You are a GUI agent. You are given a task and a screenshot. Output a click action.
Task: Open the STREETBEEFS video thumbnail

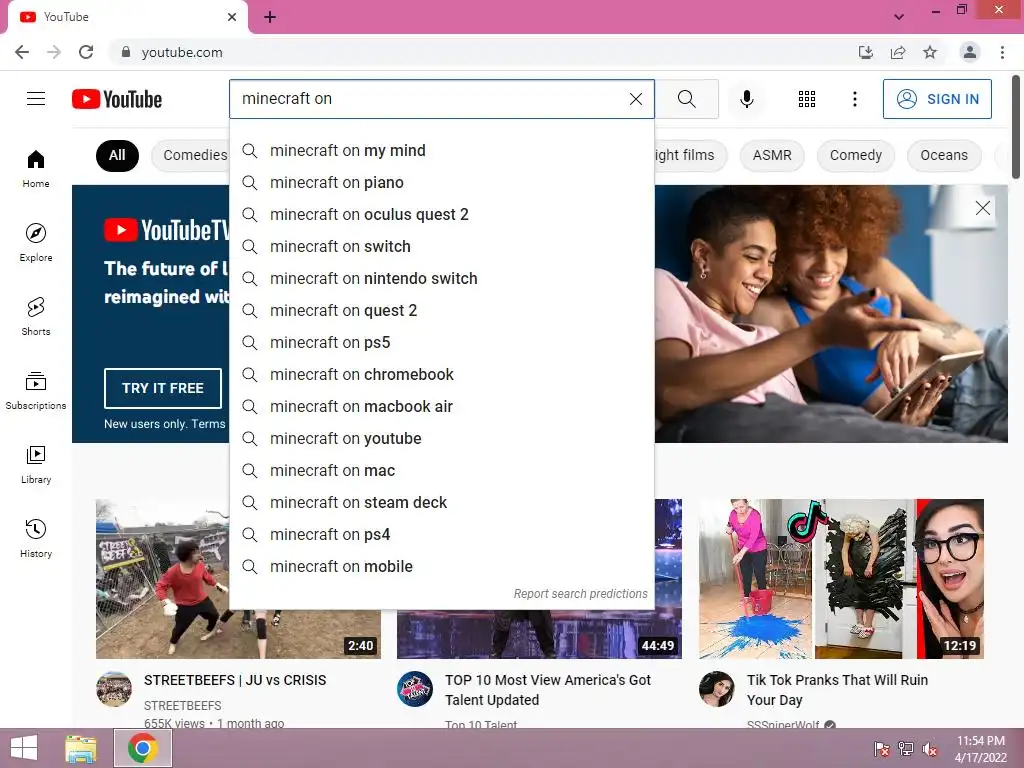[238, 579]
